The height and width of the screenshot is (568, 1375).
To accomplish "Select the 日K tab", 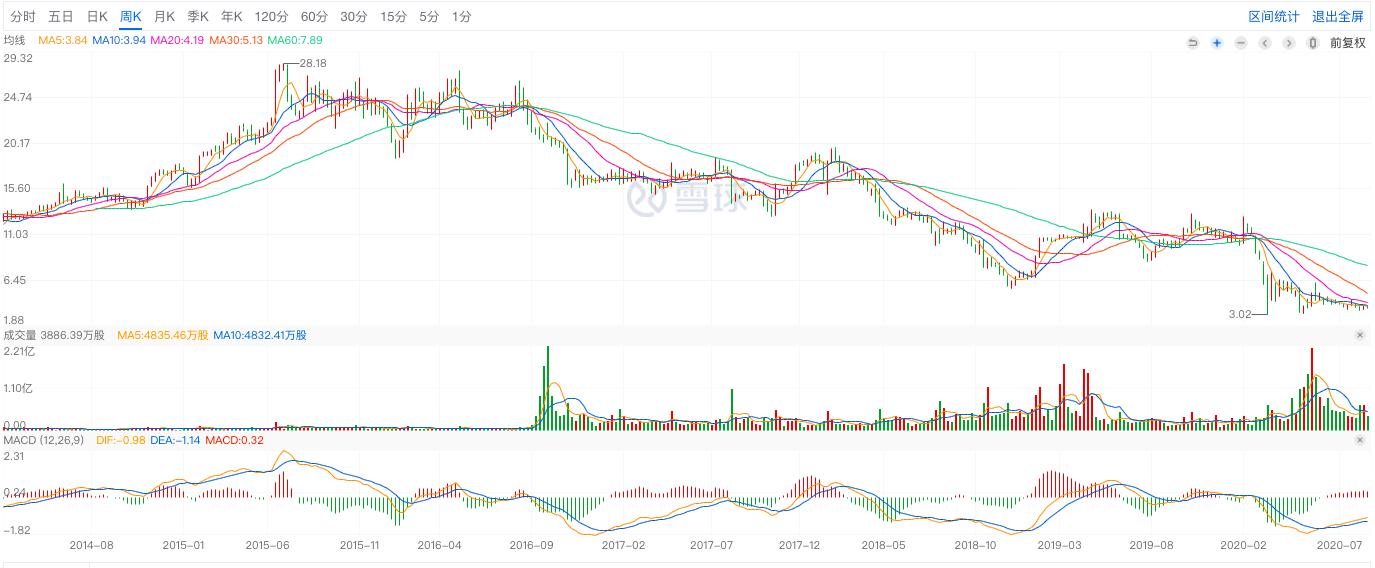I will (x=97, y=17).
